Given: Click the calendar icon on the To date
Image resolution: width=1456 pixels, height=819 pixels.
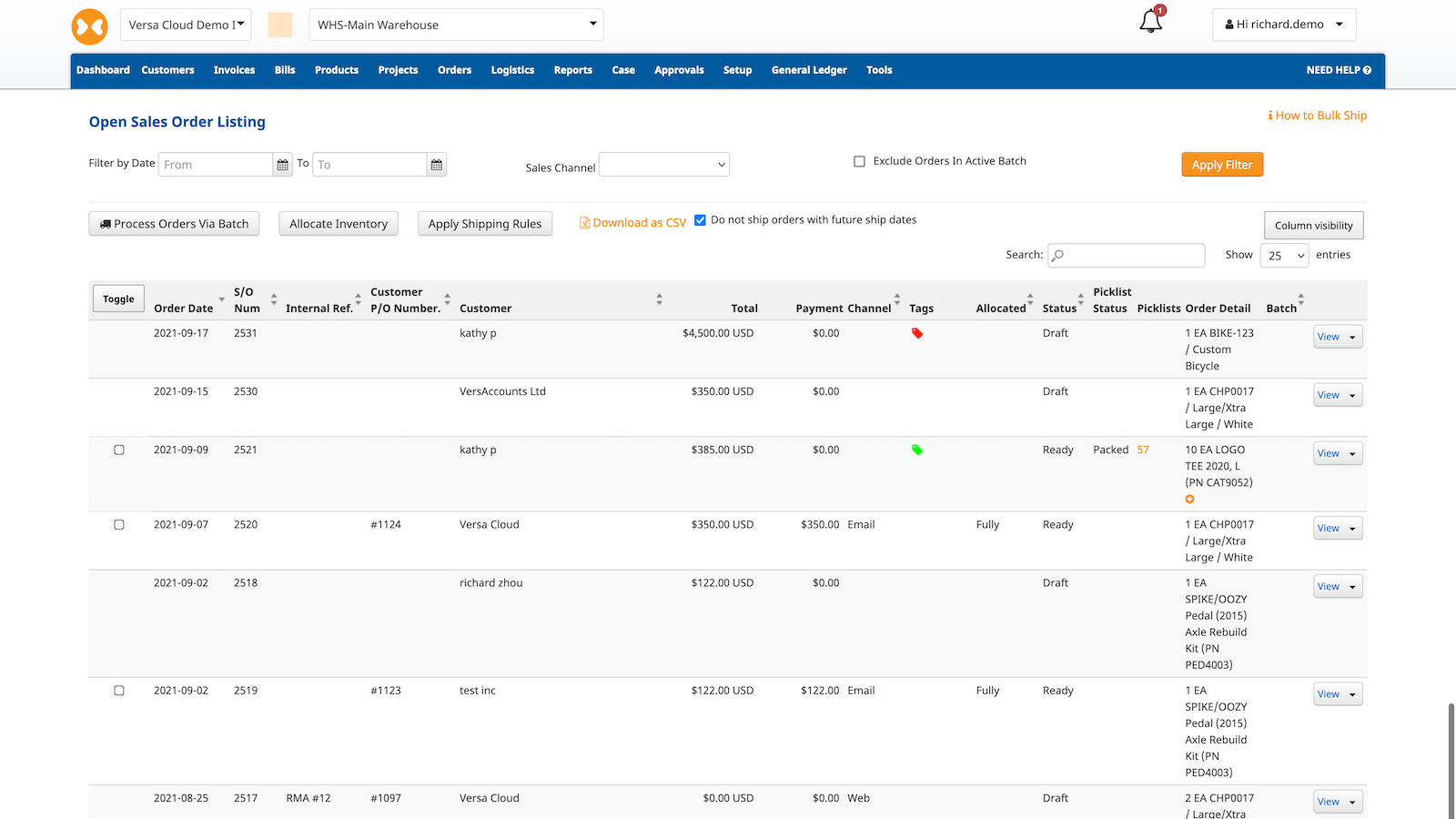Looking at the screenshot, I should click(x=436, y=164).
